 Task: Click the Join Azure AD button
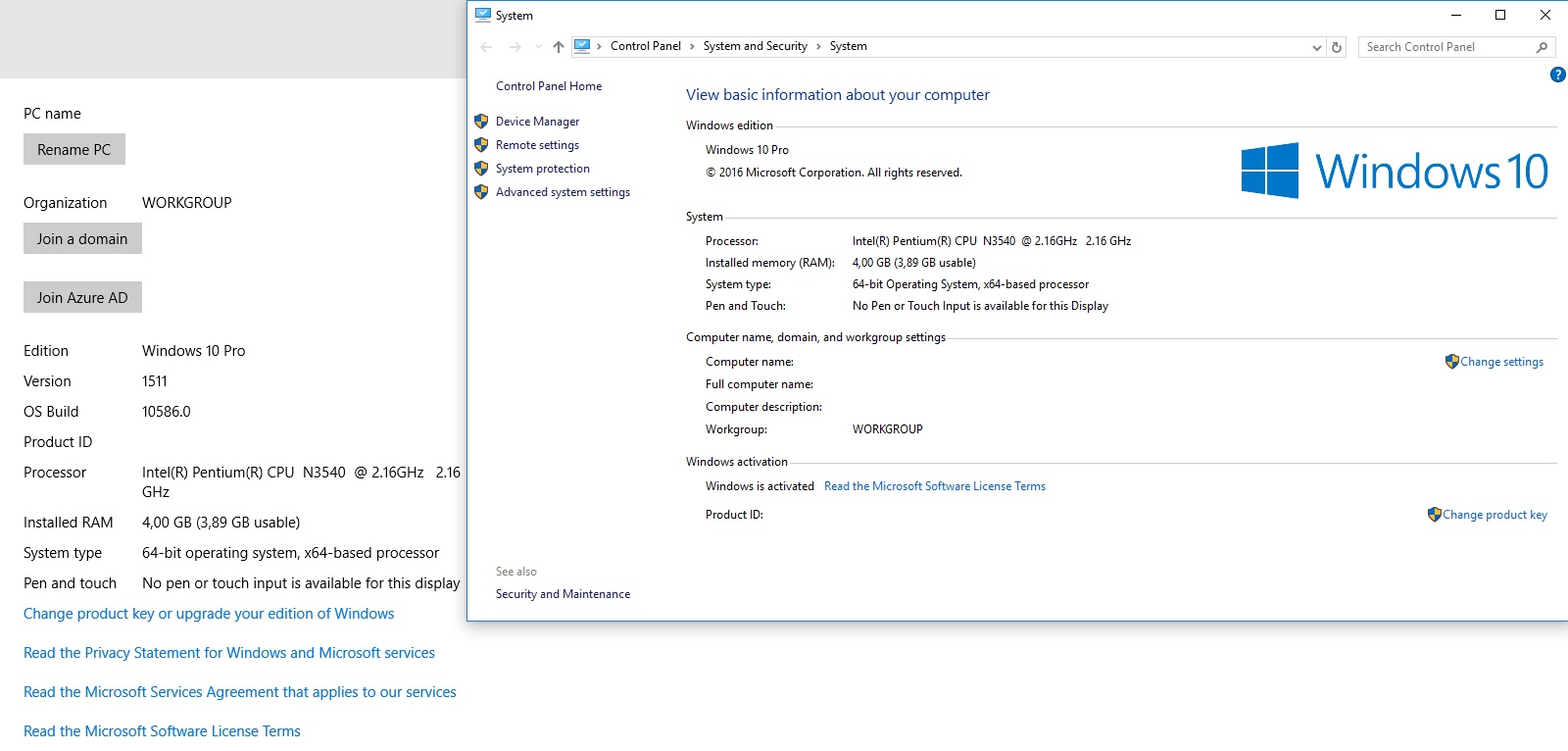point(82,297)
